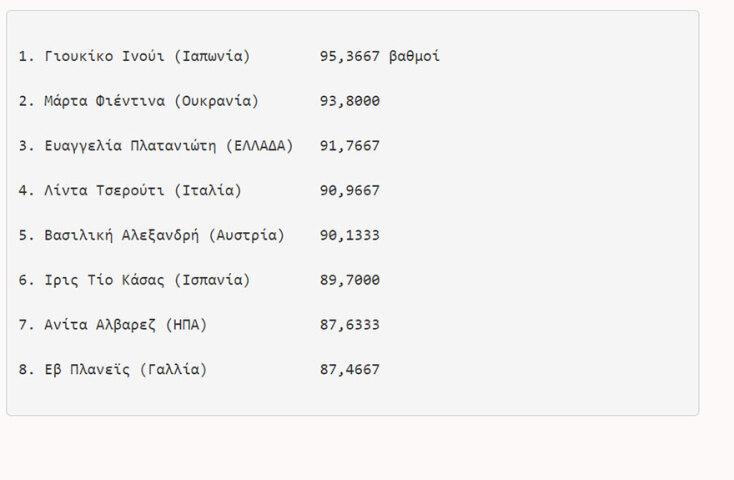The image size is (734, 480).
Task: Select the score 87,4667
Action: click(x=349, y=371)
